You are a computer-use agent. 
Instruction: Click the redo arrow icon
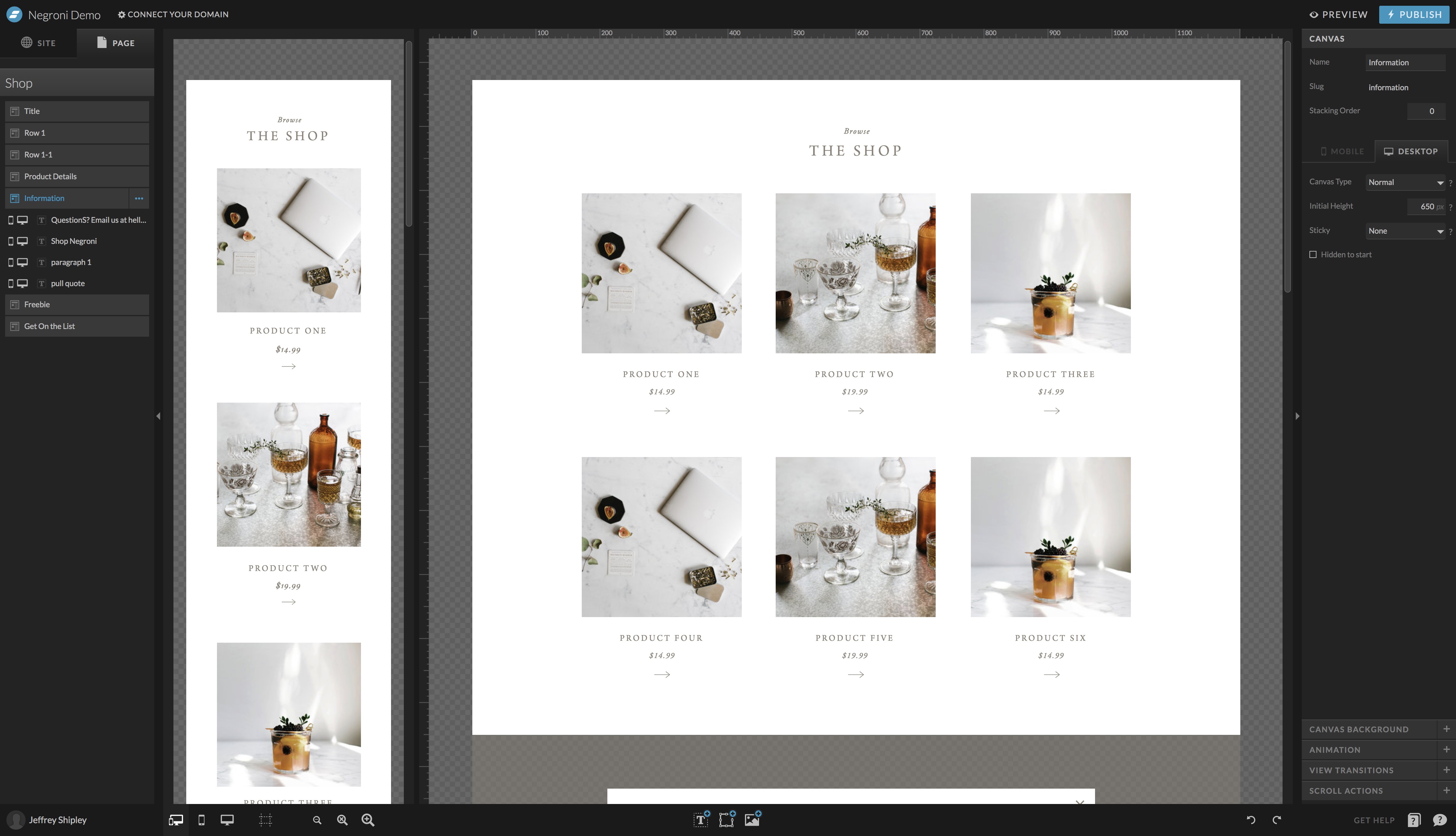[1276, 820]
